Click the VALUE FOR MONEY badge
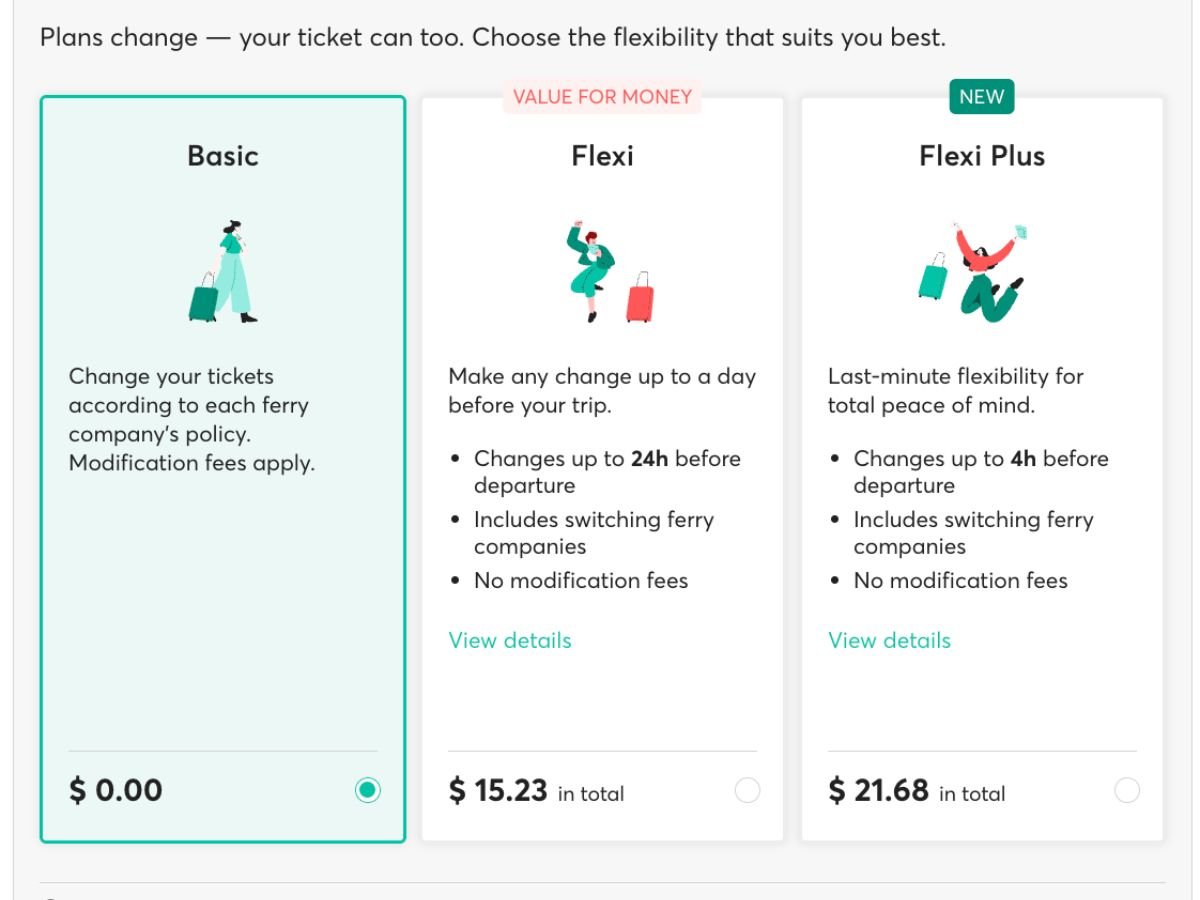This screenshot has height=900, width=1200. [x=602, y=97]
